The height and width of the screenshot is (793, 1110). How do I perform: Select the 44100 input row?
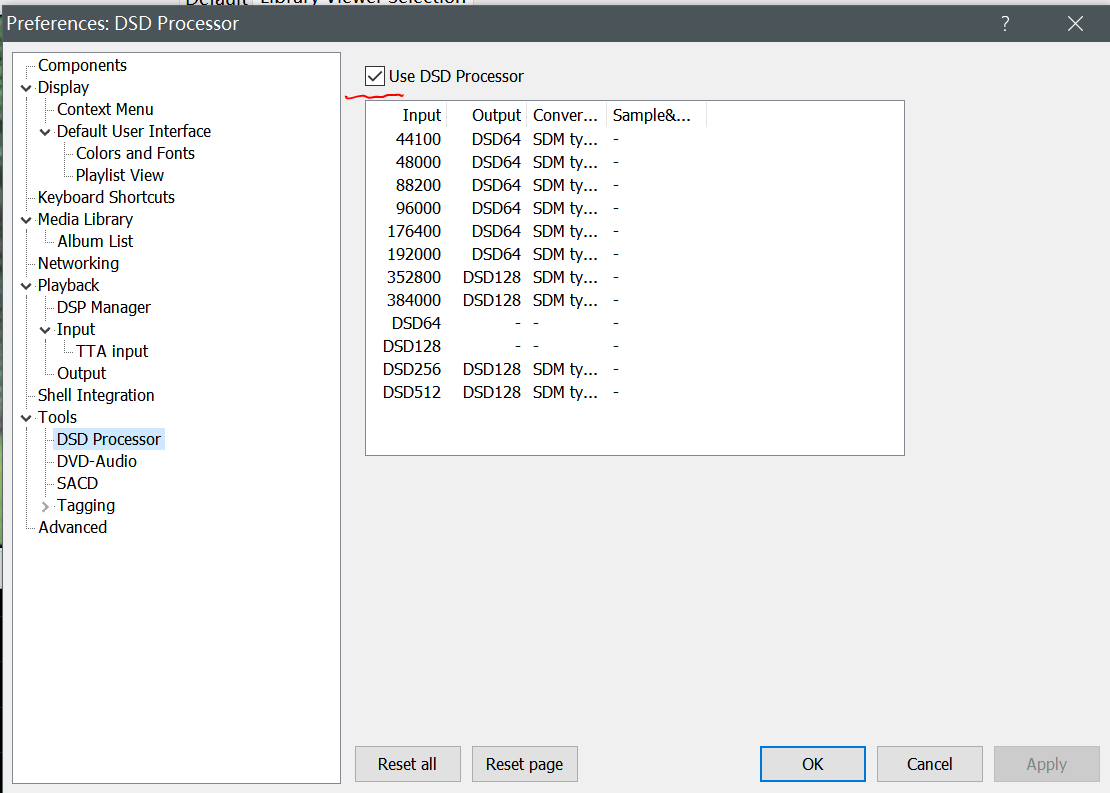pos(418,139)
